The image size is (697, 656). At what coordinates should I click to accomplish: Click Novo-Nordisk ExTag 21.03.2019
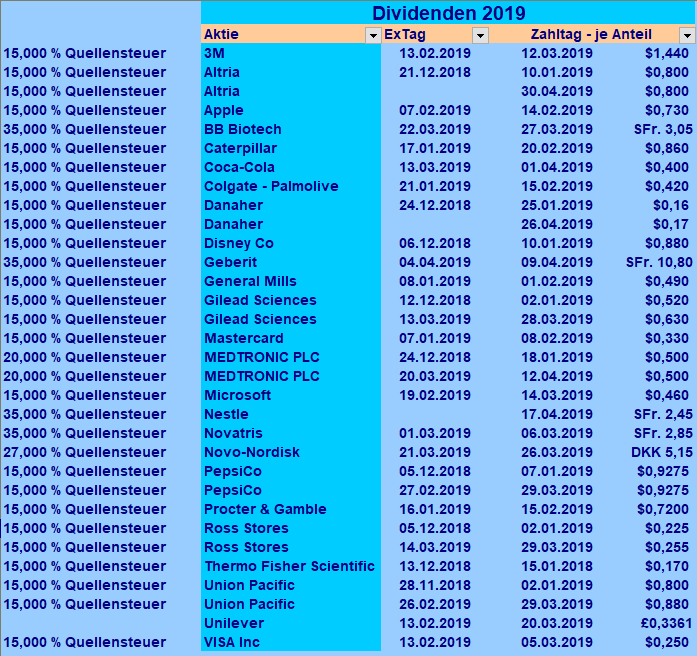pos(435,452)
